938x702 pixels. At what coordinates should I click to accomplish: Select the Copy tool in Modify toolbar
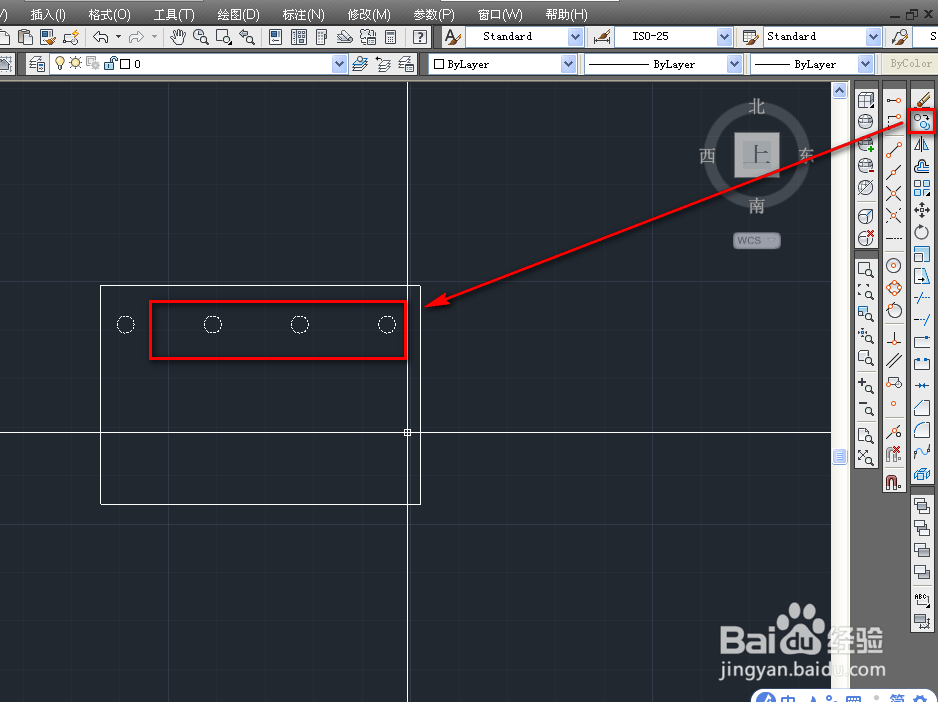click(x=922, y=122)
